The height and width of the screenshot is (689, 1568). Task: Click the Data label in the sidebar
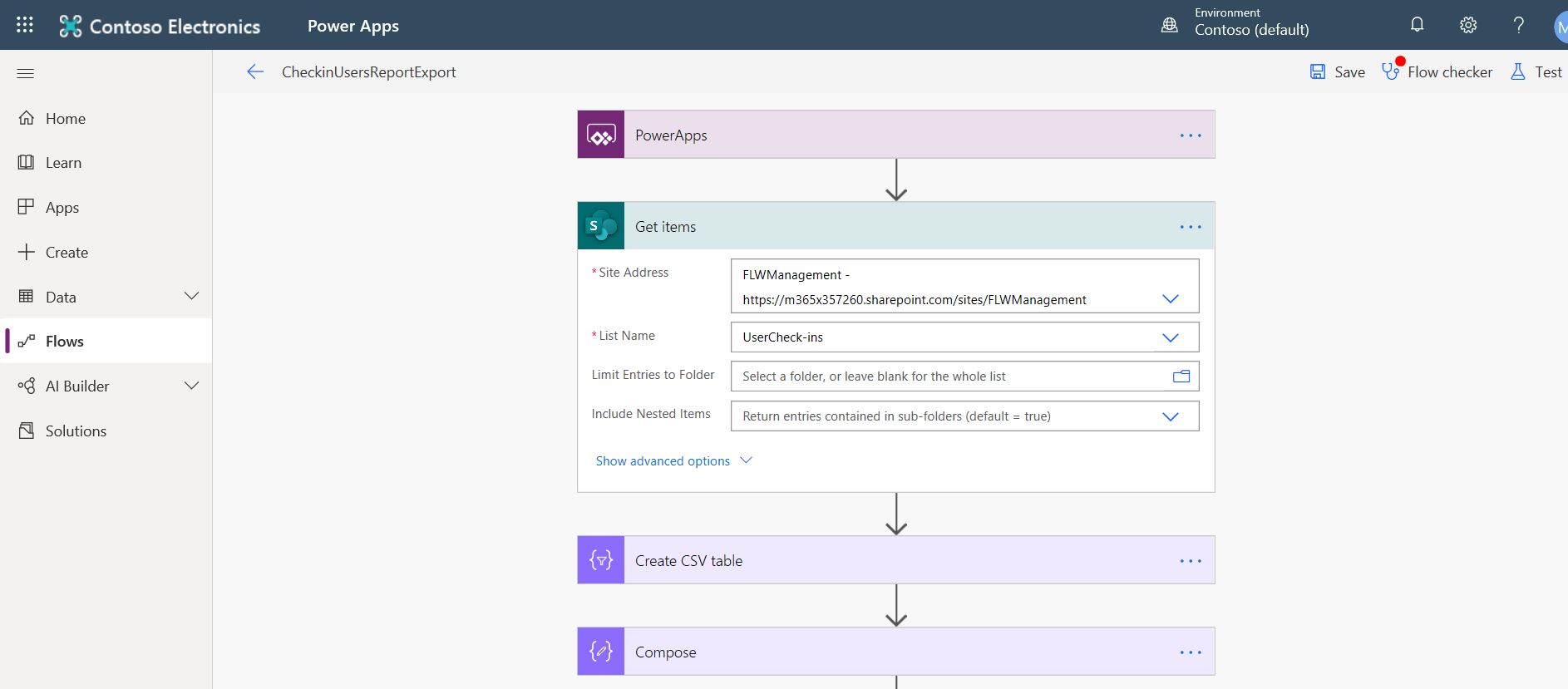point(61,297)
